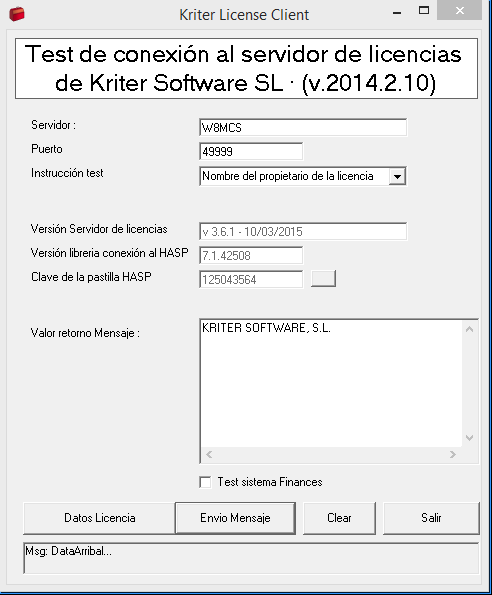Click the small blank button beside HASP key

coord(323,279)
